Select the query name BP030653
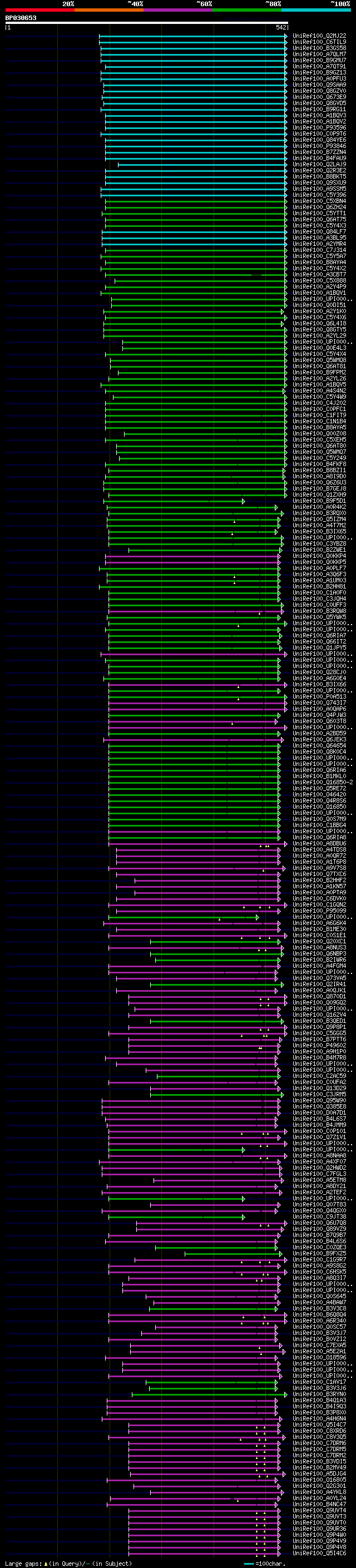Image resolution: width=356 pixels, height=1568 pixels. pyautogui.click(x=21, y=18)
